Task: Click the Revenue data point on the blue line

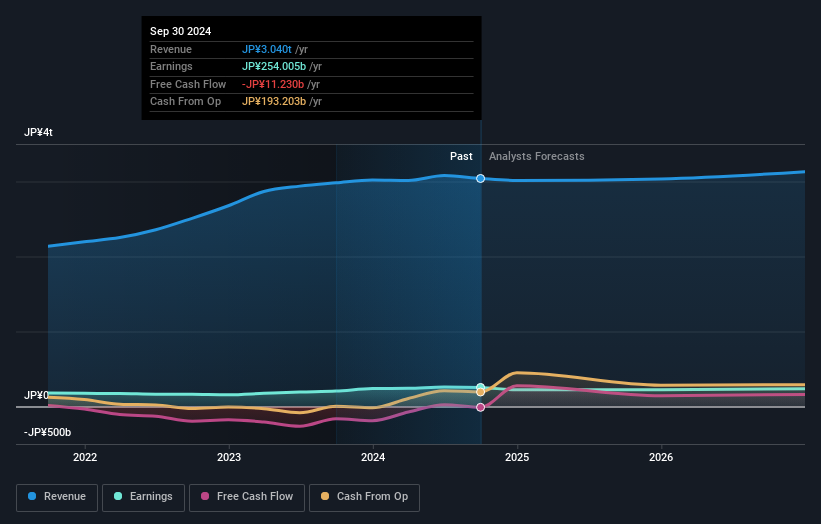Action: [x=480, y=179]
